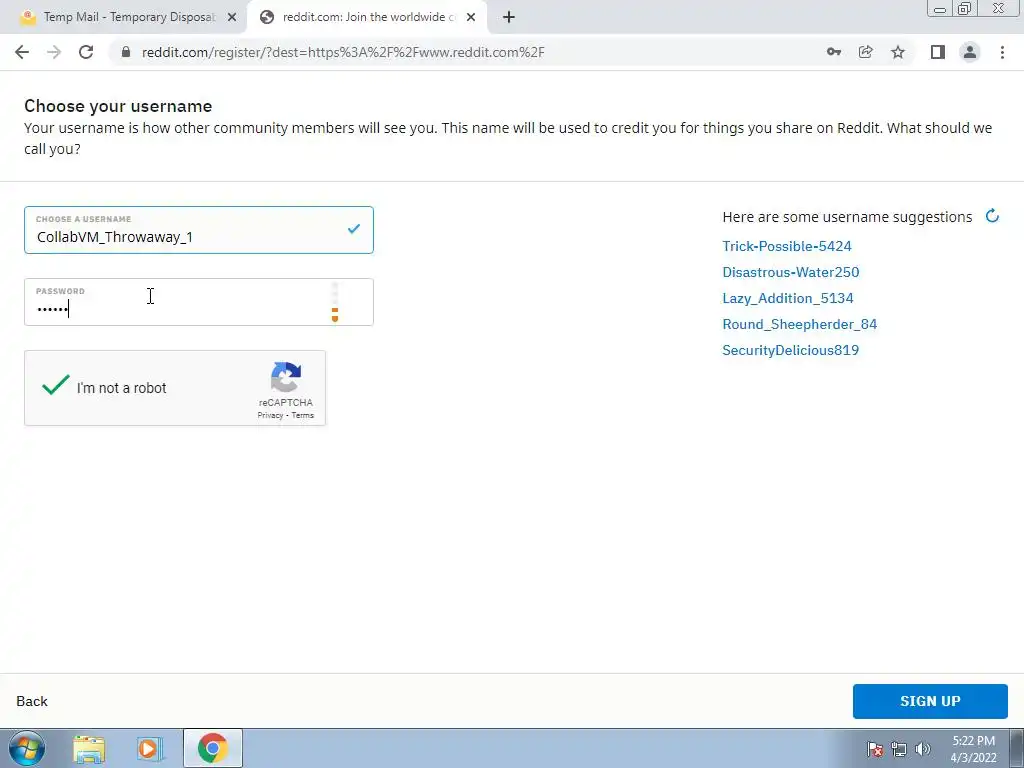Close the reddit.com tab

pos(471,17)
